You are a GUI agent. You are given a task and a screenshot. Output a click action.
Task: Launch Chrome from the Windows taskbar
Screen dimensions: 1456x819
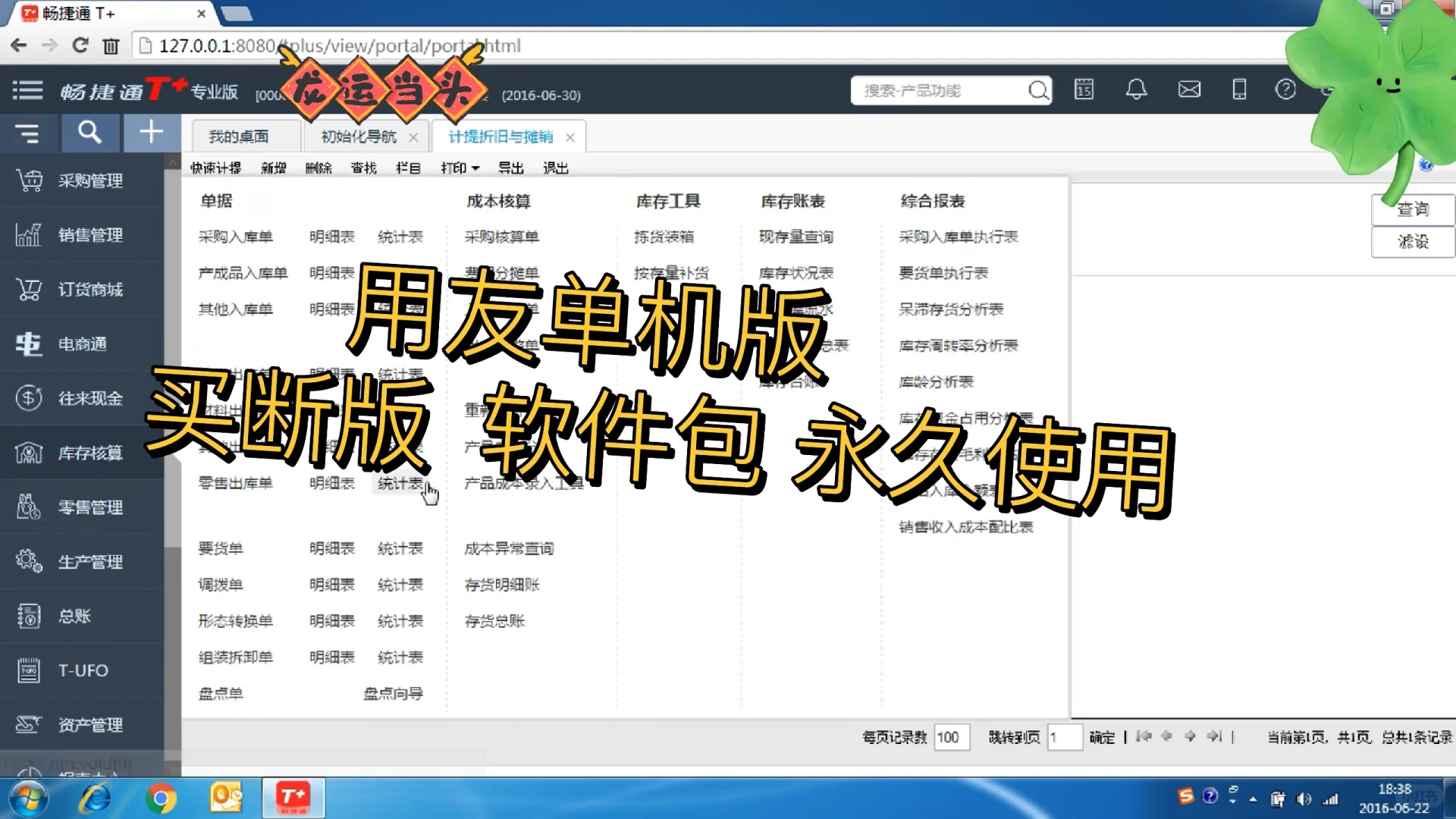[x=159, y=798]
